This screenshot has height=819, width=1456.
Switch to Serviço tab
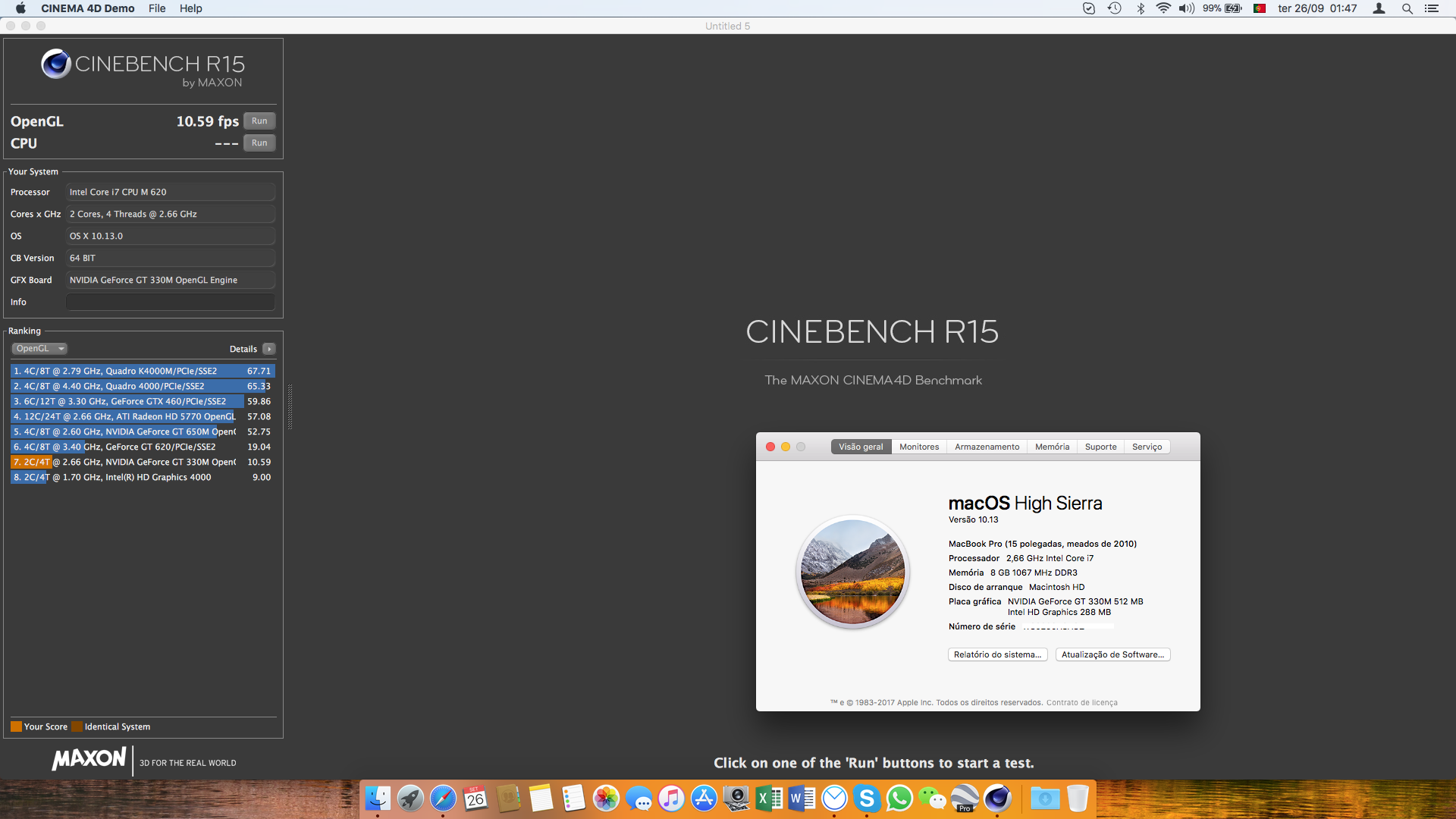pyautogui.click(x=1147, y=447)
